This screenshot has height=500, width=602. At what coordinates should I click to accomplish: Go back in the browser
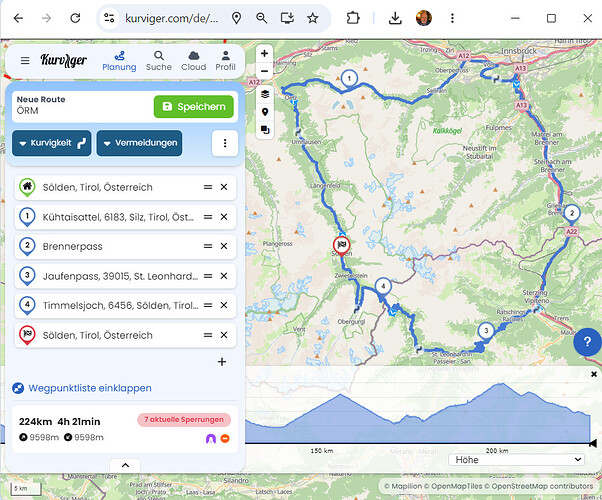(x=18, y=18)
